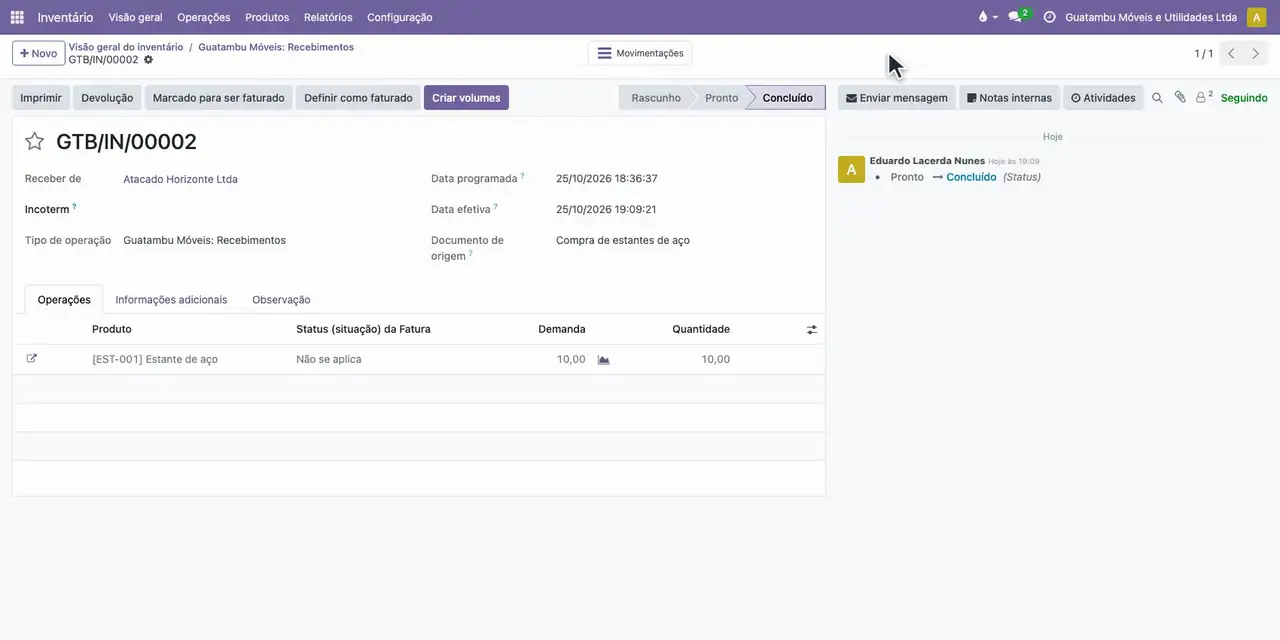
Task: Click the Movimentações smart button
Action: 640,53
